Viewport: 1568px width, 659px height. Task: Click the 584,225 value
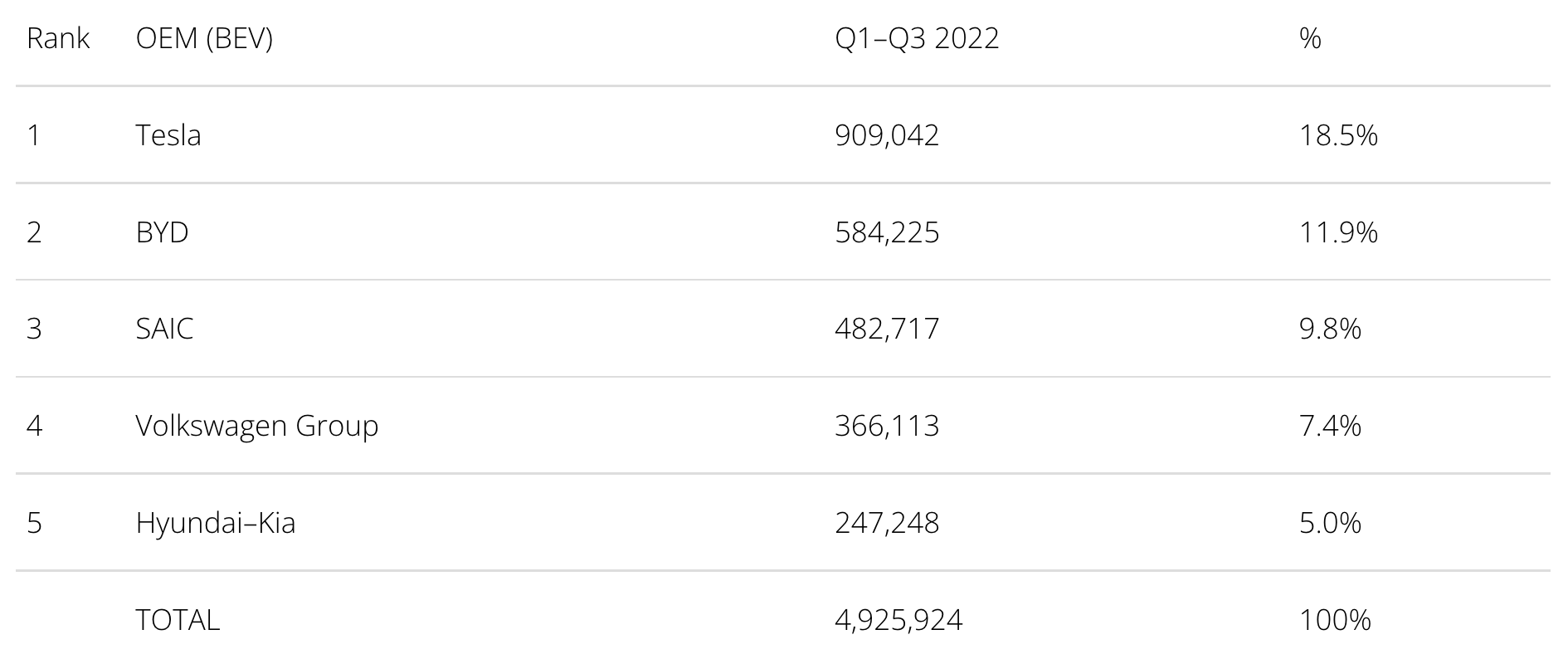click(x=887, y=232)
